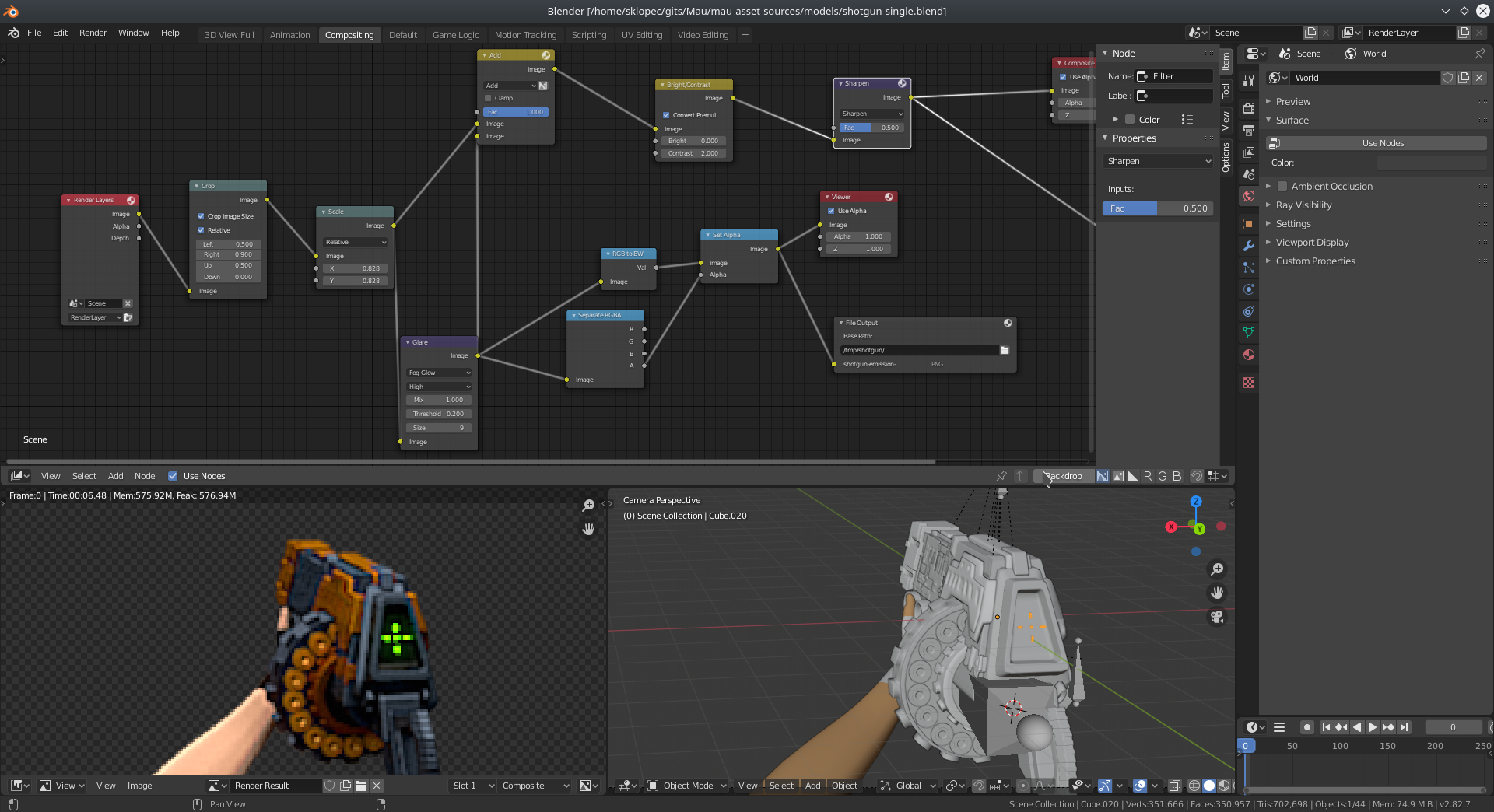Click the node Name field containing Filter

pos(1175,76)
